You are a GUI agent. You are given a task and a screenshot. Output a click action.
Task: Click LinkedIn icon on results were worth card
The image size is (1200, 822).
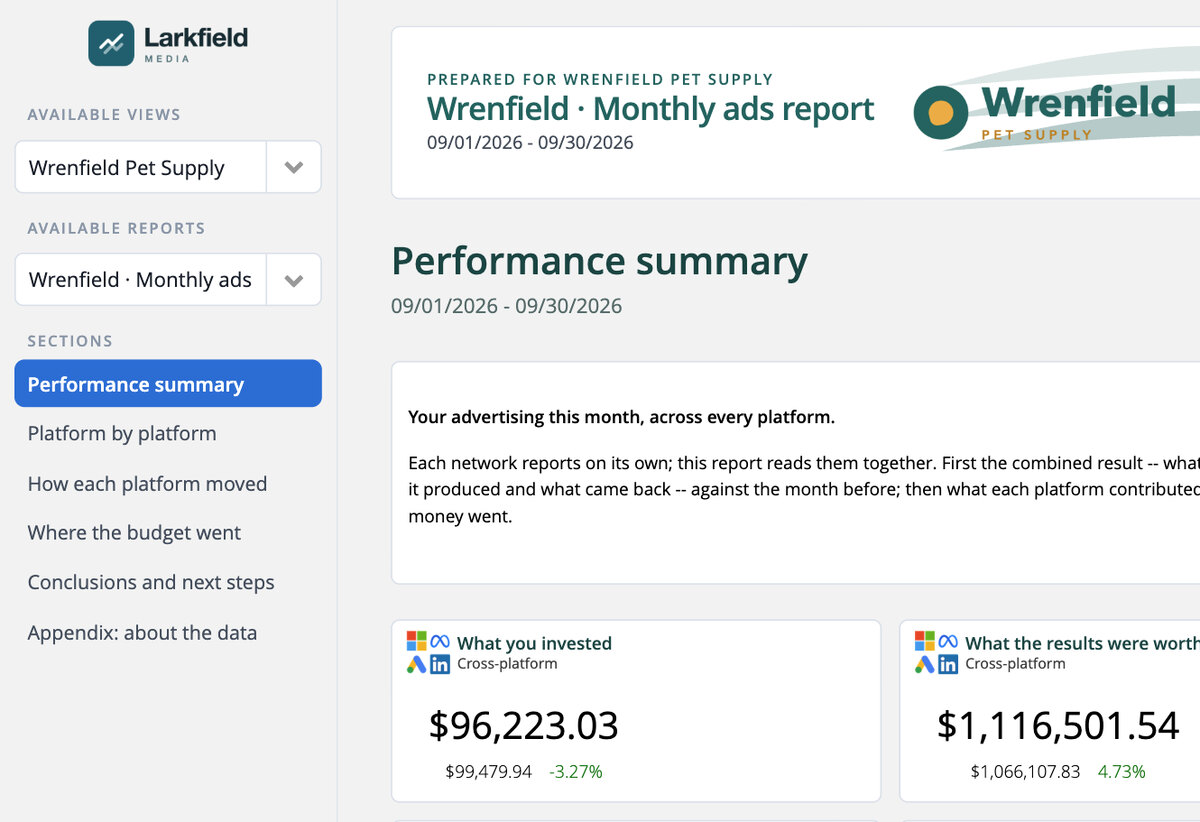(x=948, y=664)
